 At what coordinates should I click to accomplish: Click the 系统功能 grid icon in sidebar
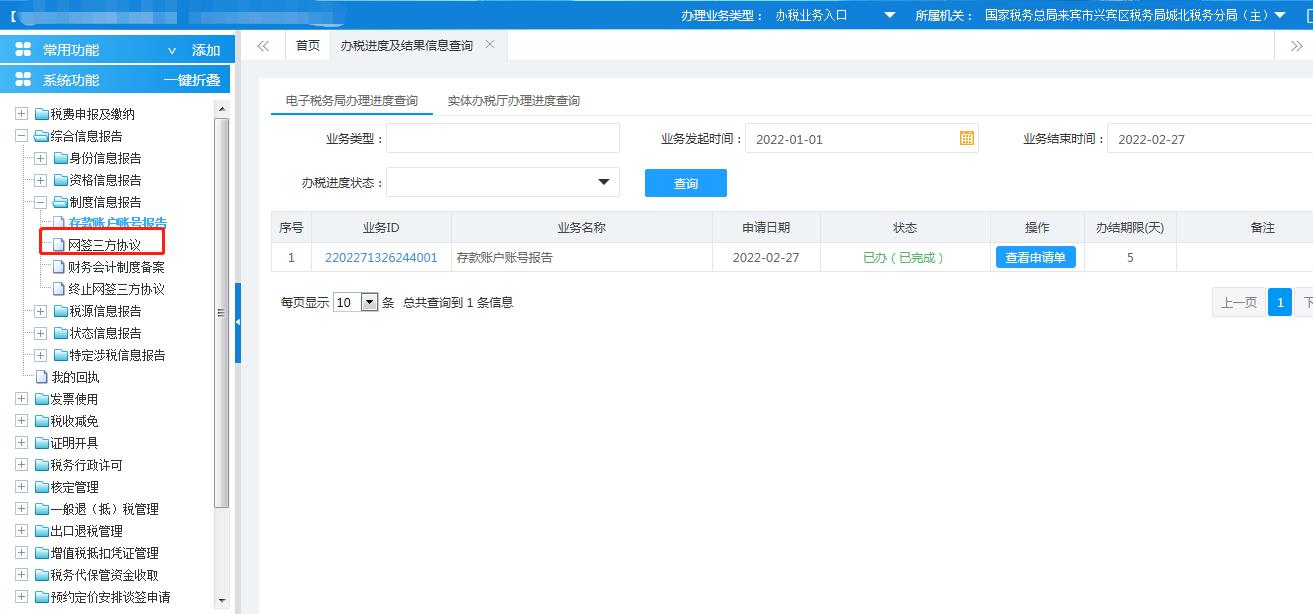click(x=22, y=79)
